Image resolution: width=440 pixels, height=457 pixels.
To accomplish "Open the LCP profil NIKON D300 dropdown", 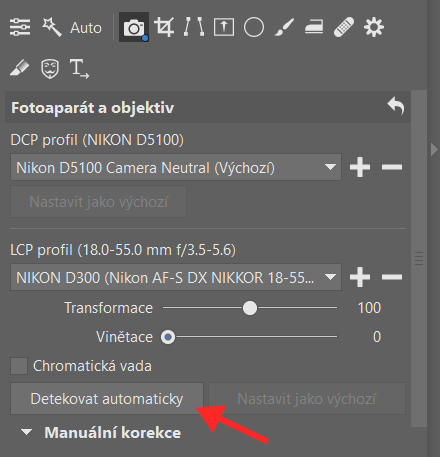I will click(176, 277).
